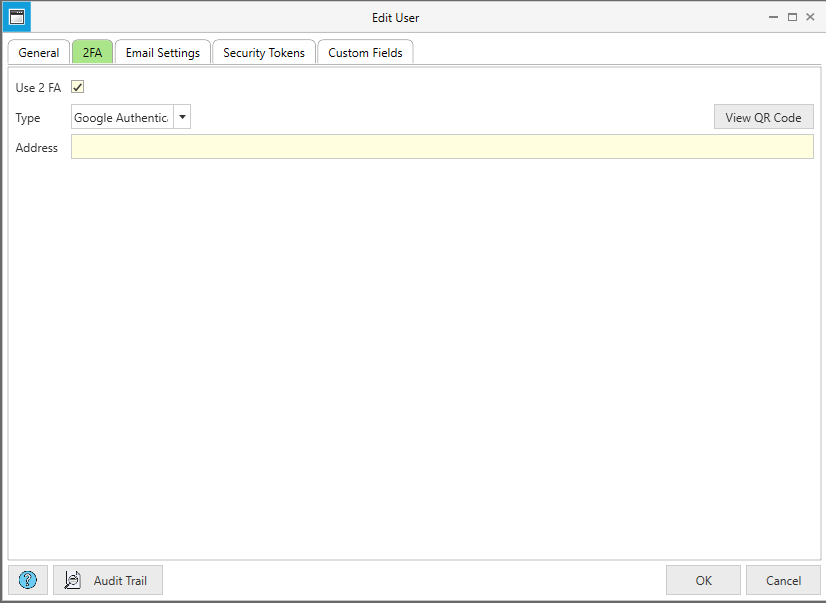The height and width of the screenshot is (603, 826).
Task: Click the View QR Code button
Action: (763, 117)
